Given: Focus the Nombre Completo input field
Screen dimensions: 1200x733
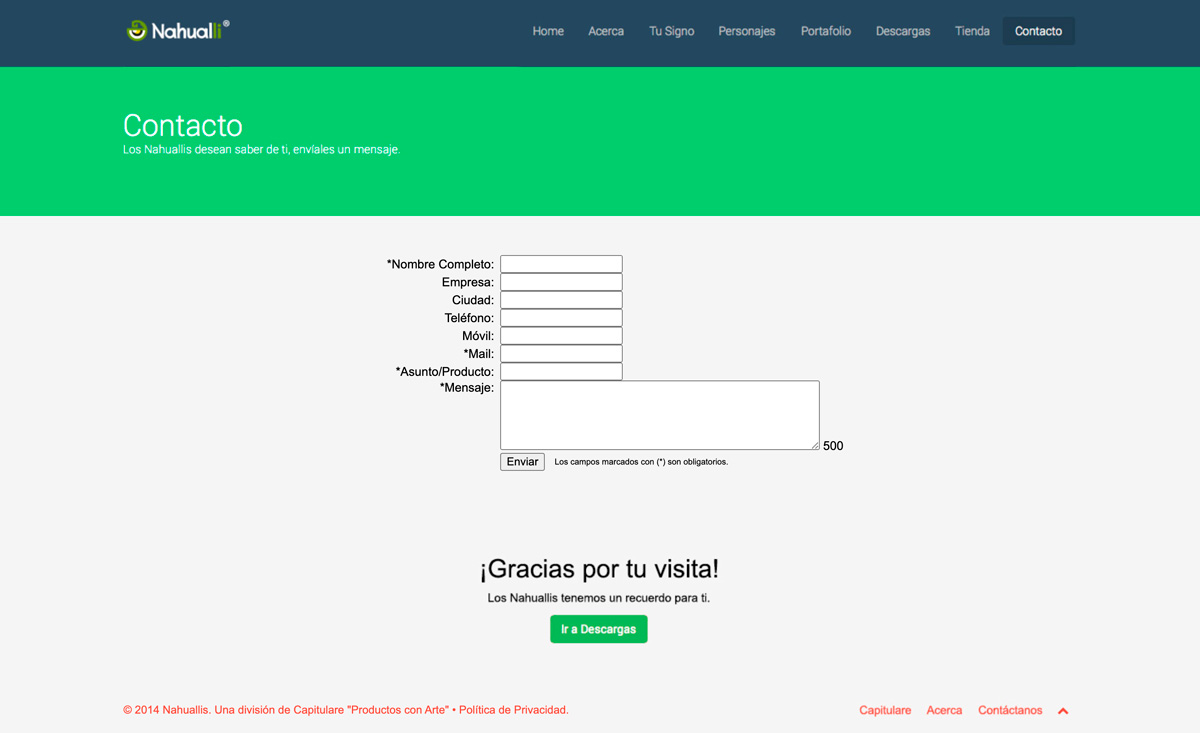Looking at the screenshot, I should tap(561, 264).
